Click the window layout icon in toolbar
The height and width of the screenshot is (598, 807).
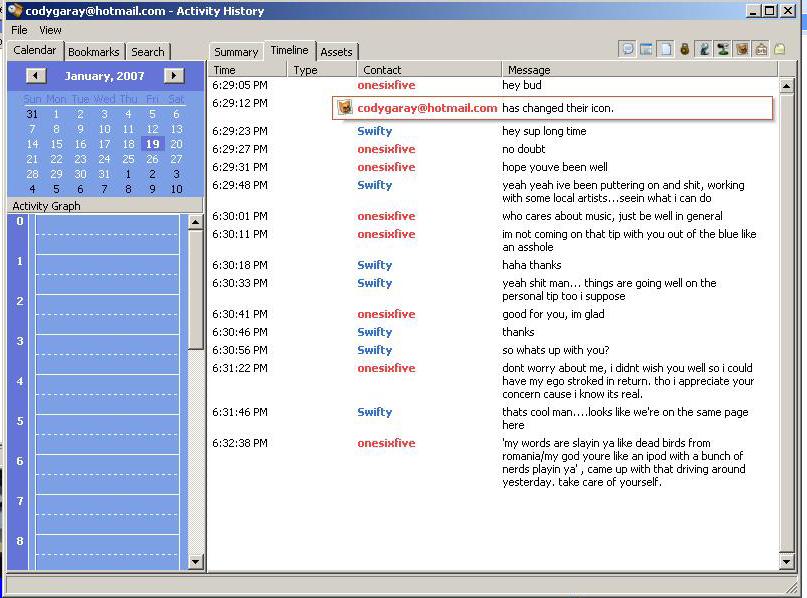[x=646, y=49]
